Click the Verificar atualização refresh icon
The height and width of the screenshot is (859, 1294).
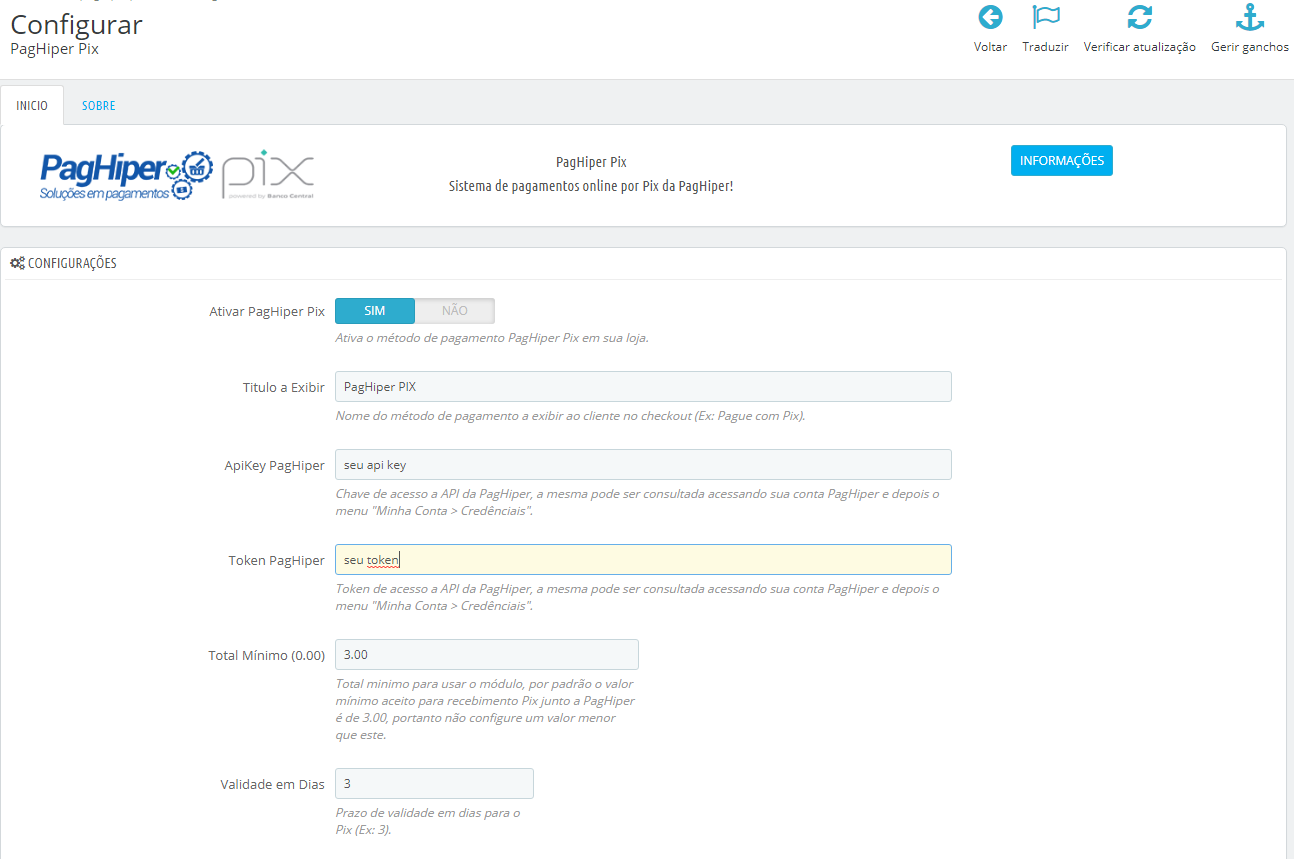[1139, 17]
